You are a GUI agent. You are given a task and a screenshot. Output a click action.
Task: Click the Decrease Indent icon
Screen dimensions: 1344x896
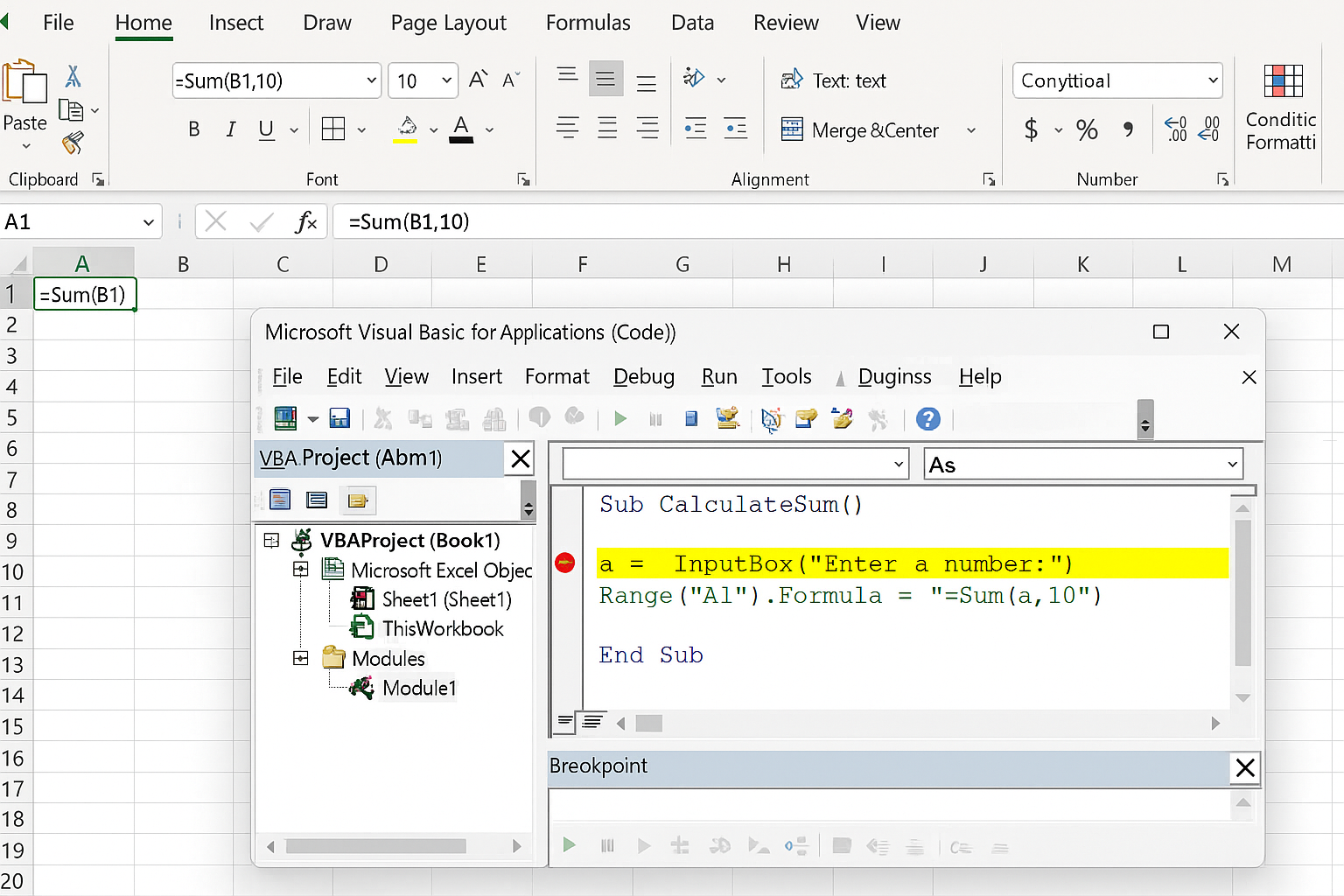(696, 129)
